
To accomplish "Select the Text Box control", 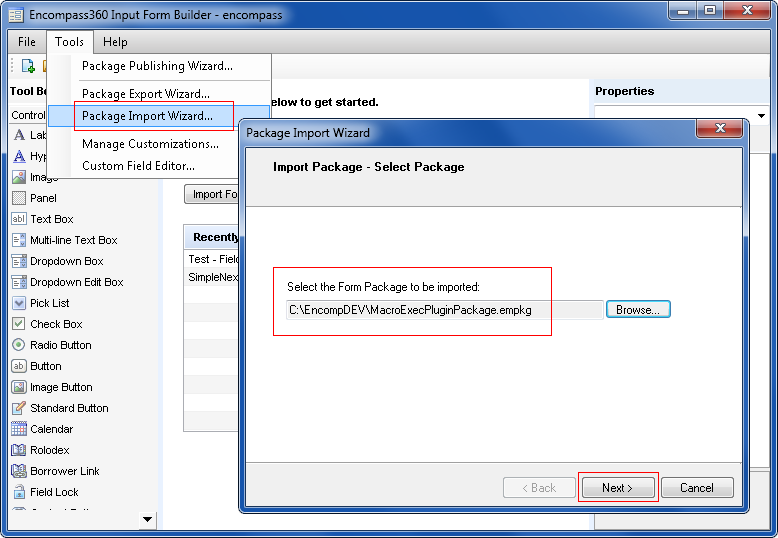I will pyautogui.click(x=51, y=219).
